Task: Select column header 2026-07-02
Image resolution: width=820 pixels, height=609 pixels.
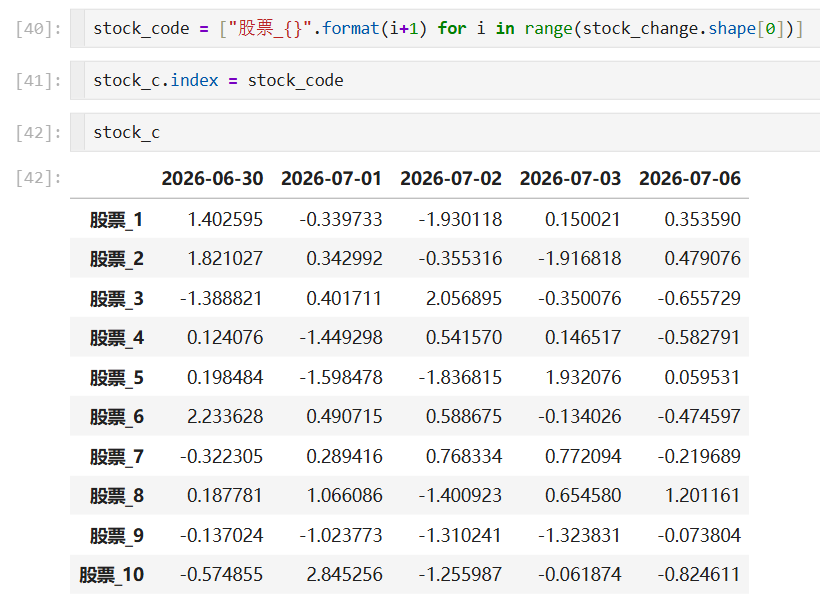Action: click(x=451, y=179)
